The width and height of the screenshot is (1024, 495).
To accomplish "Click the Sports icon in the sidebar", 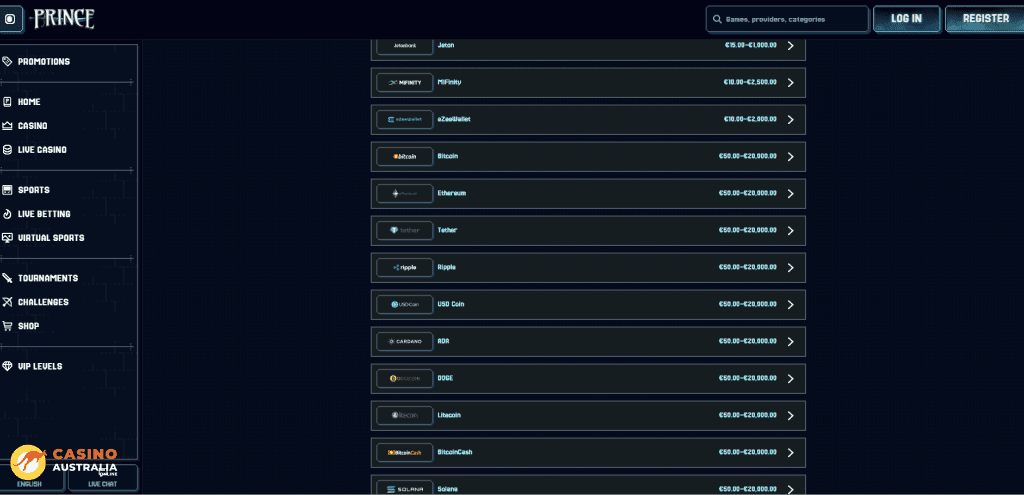I will [7, 190].
